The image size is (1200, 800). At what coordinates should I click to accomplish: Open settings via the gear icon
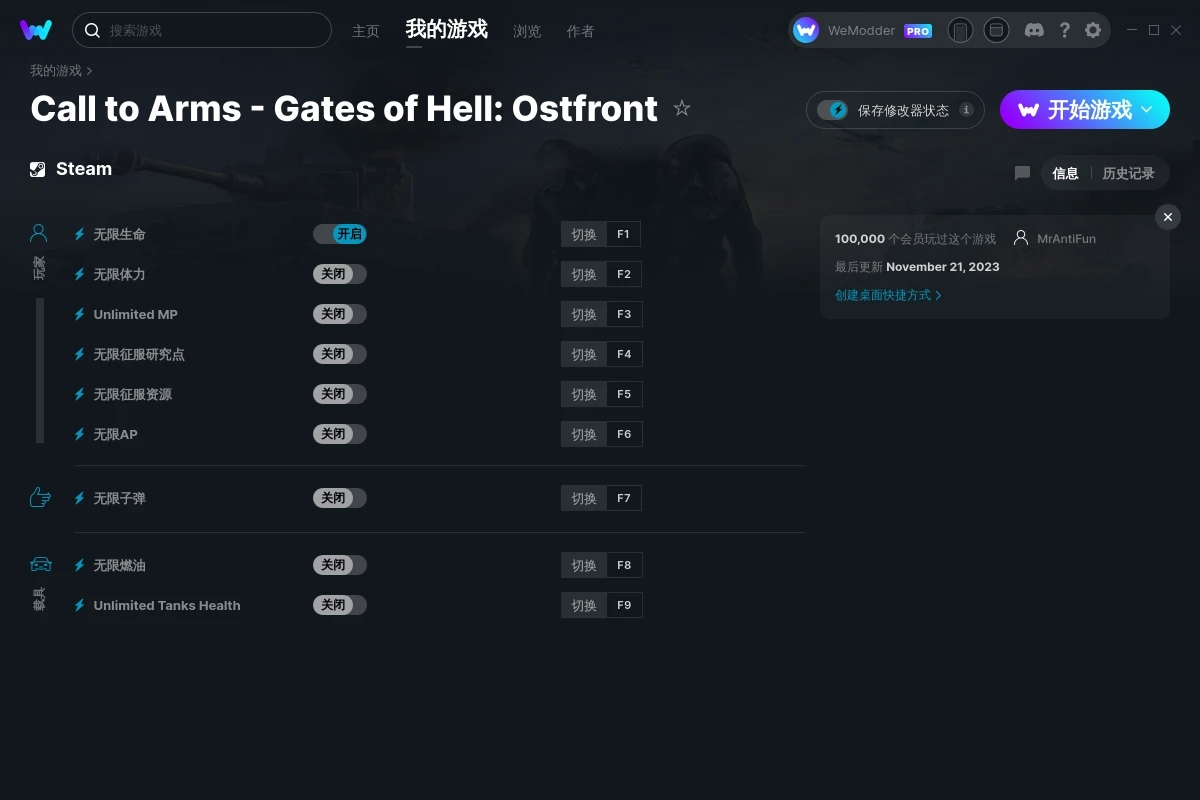coord(1093,30)
